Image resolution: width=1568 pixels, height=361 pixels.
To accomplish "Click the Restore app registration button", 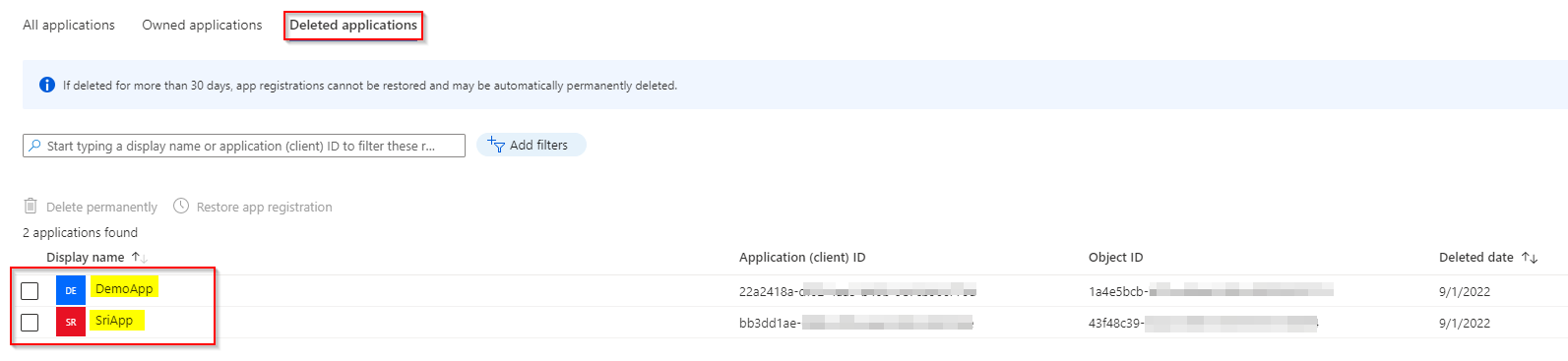I will pyautogui.click(x=253, y=207).
